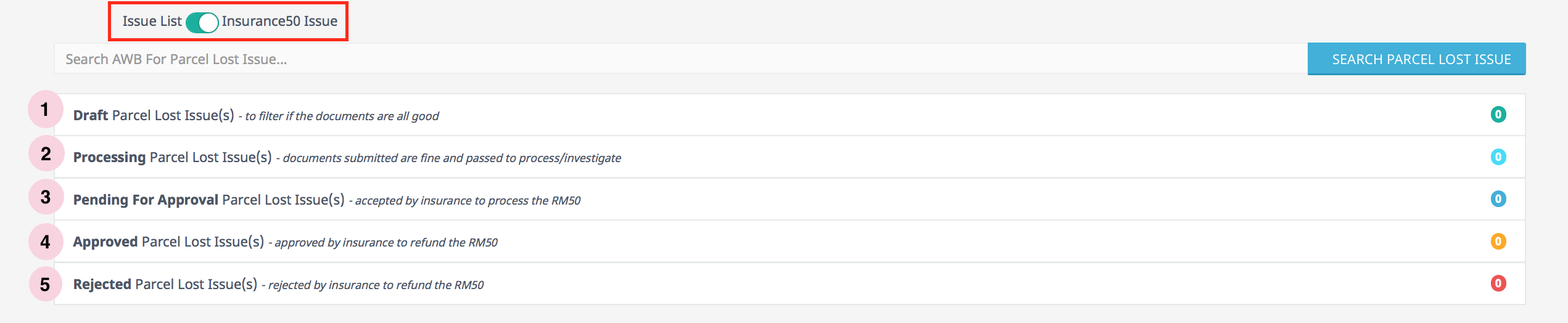Viewport: 1568px width, 323px height.
Task: Select the Insurance50 Issue label
Action: tap(279, 22)
